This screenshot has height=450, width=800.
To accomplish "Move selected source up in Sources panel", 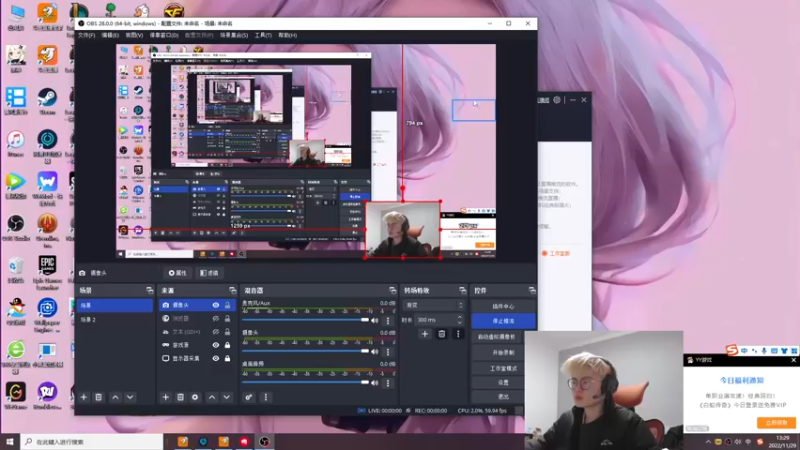I will (212, 397).
